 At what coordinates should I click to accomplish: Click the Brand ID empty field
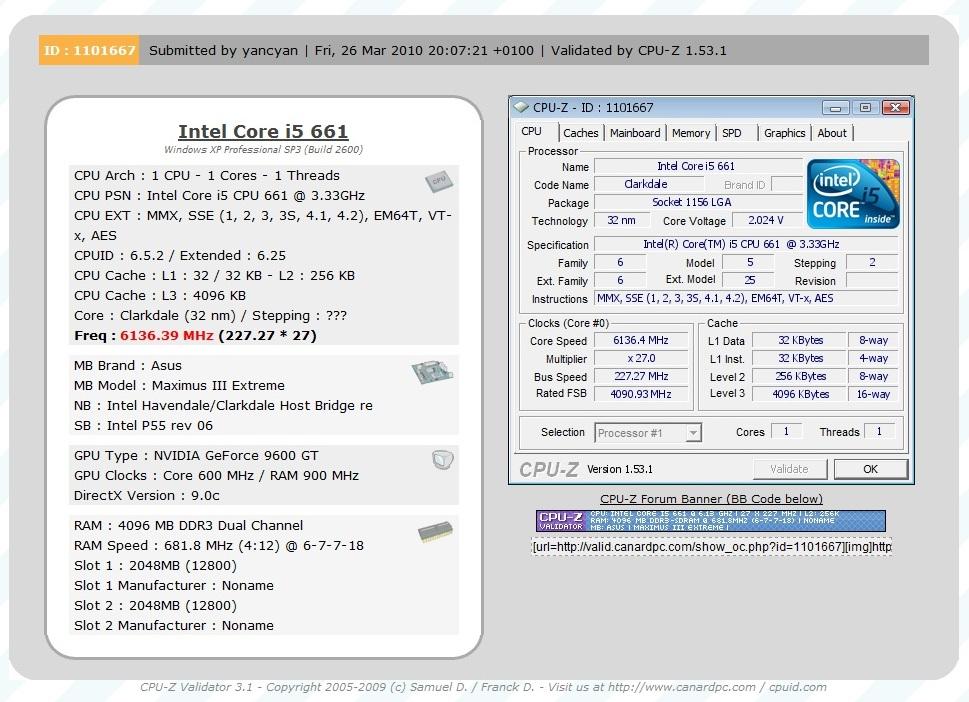[x=786, y=184]
